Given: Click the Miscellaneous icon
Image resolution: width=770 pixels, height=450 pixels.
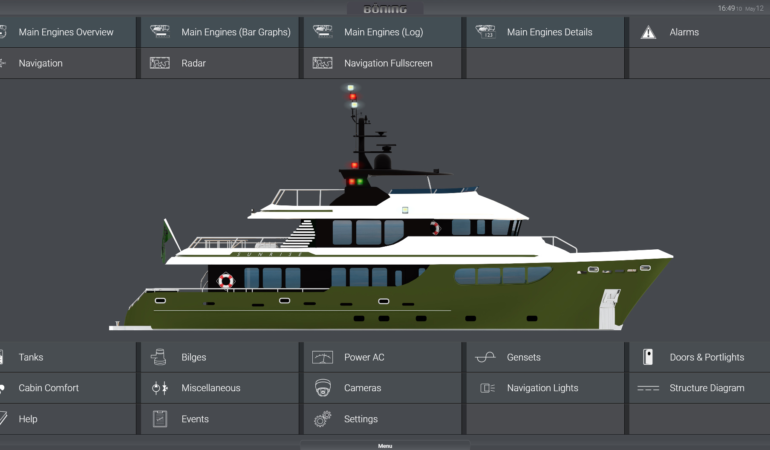Looking at the screenshot, I should 159,388.
